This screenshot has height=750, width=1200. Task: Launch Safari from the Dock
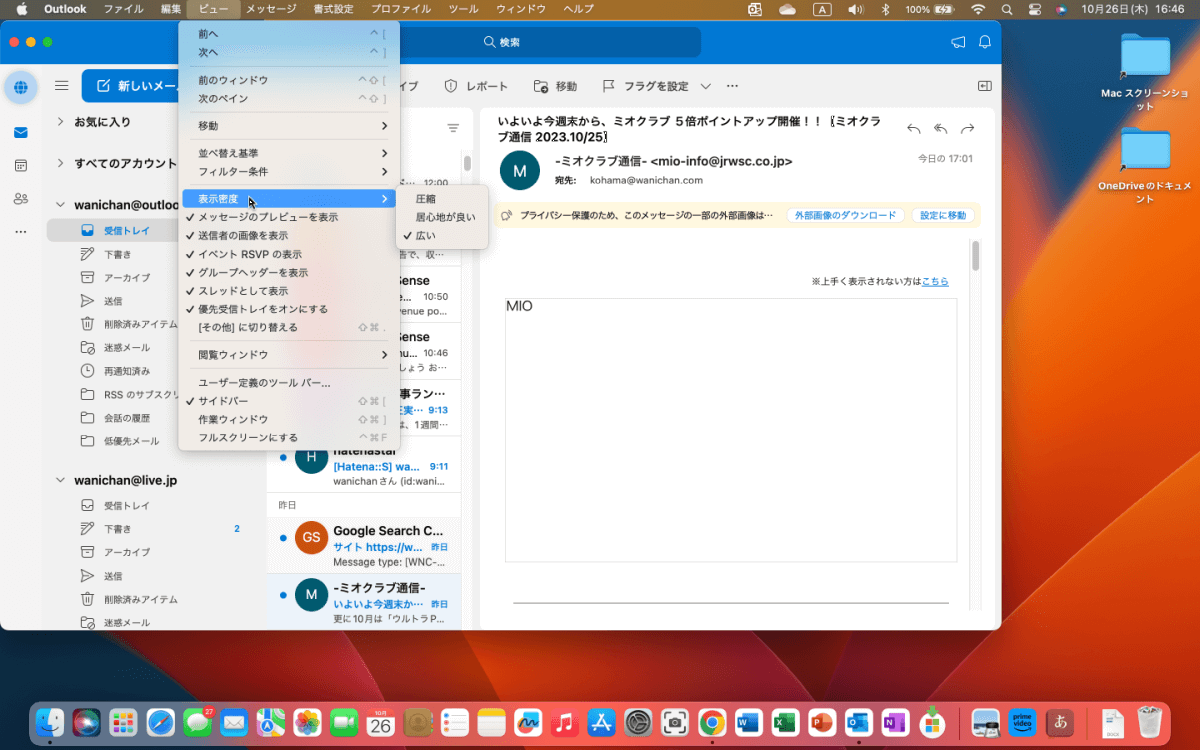[x=160, y=722]
